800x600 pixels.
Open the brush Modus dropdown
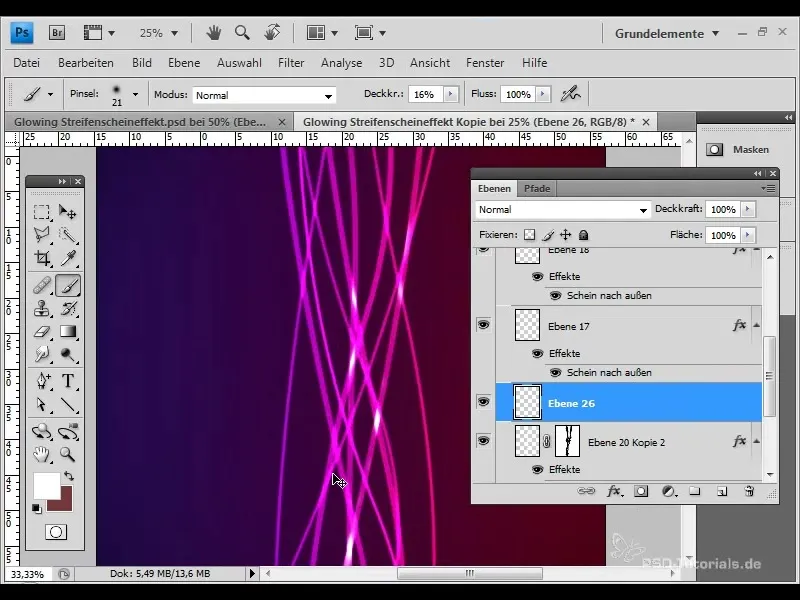pyautogui.click(x=264, y=95)
